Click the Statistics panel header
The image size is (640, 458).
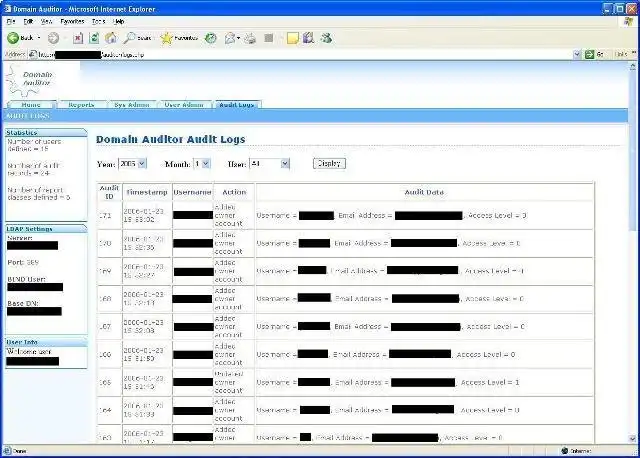point(46,133)
